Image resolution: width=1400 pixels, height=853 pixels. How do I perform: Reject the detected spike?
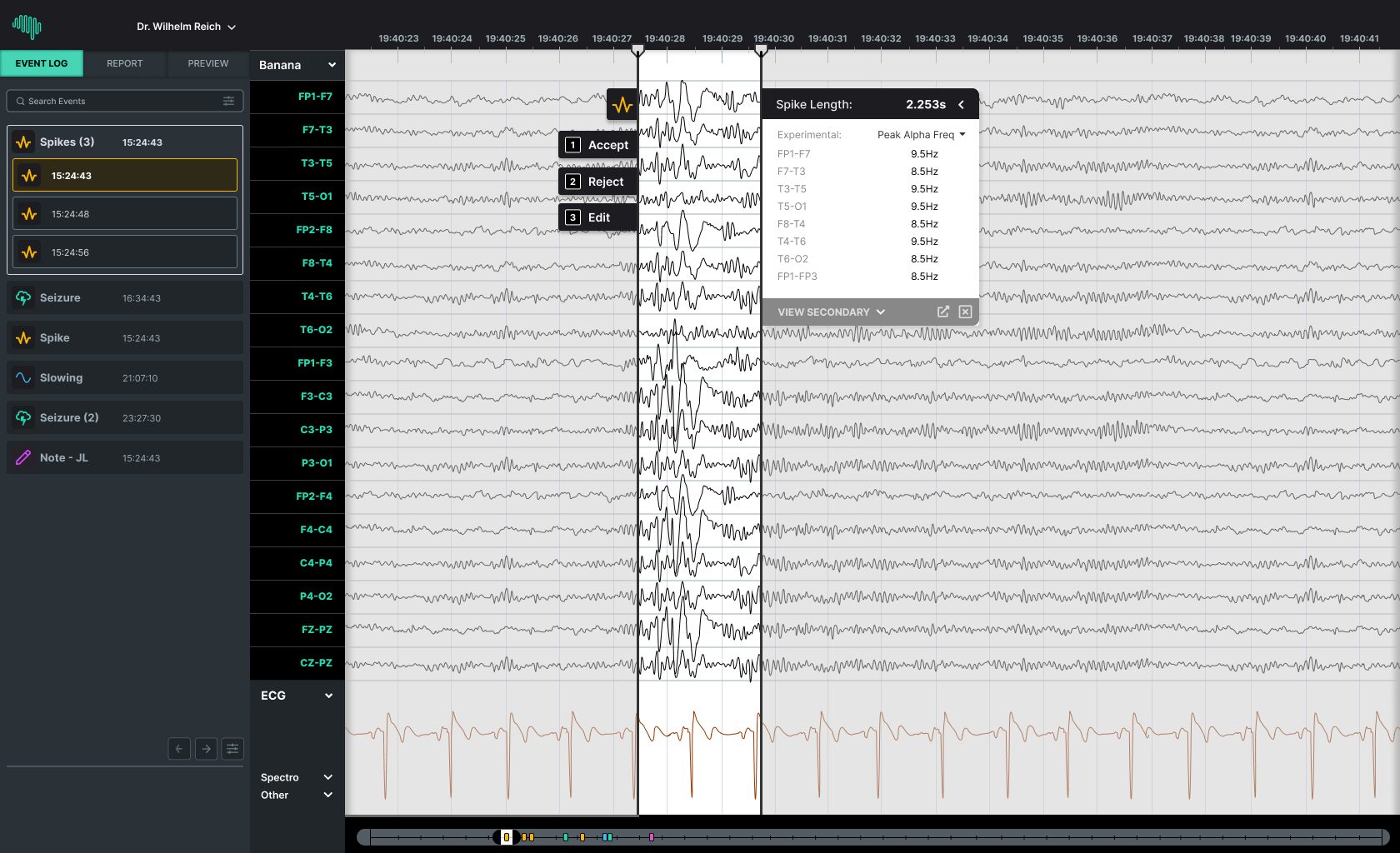pos(598,182)
